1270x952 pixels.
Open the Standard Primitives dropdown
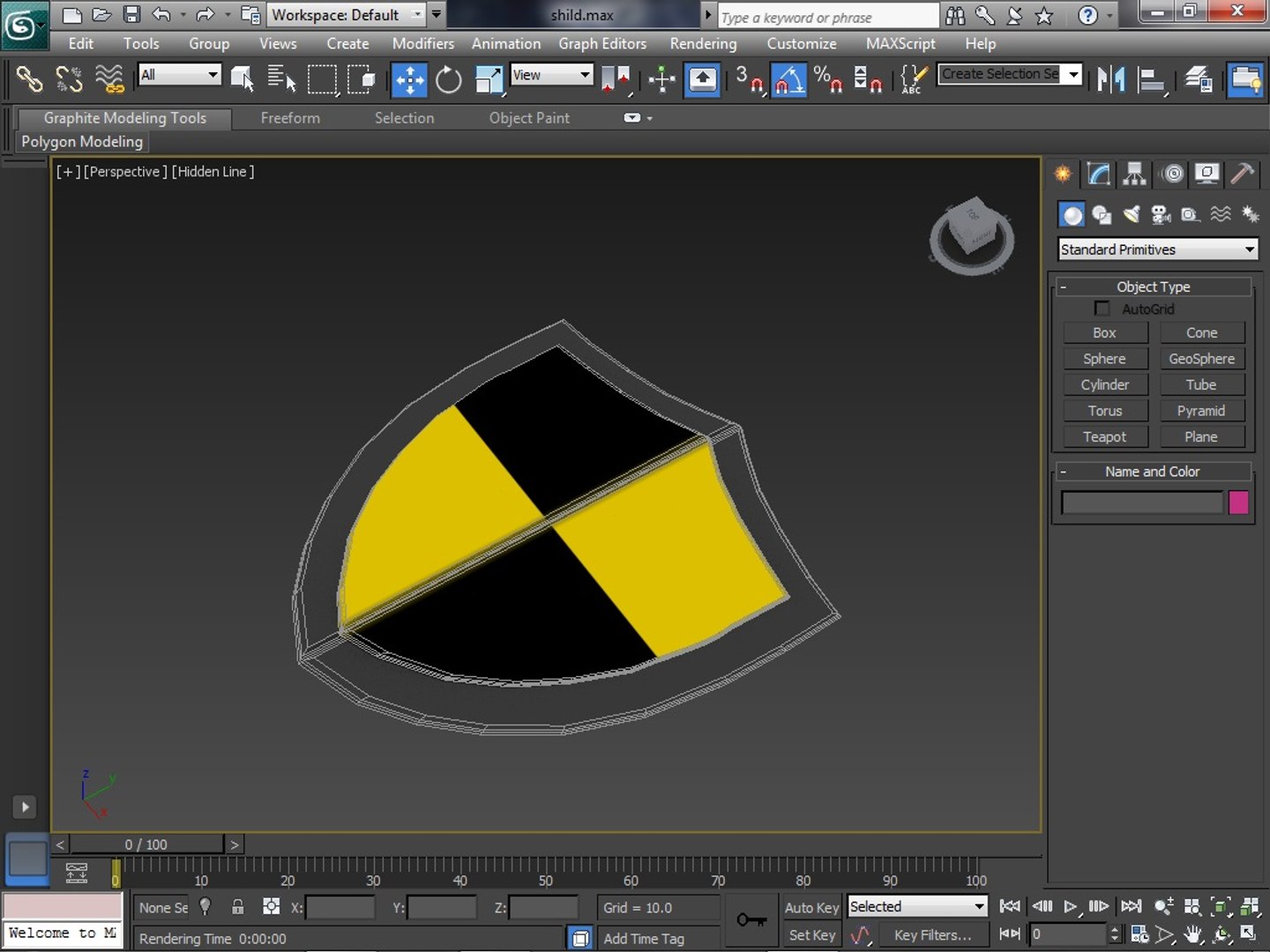1157,249
